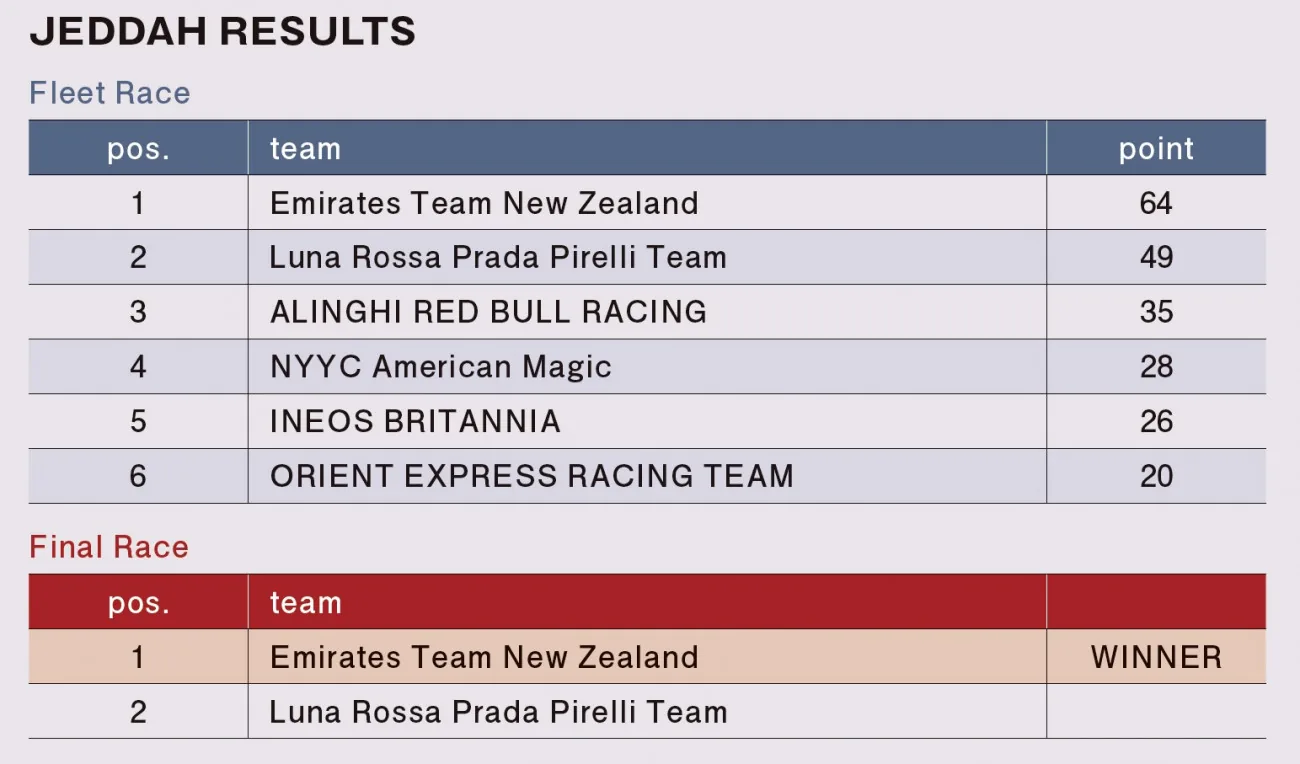Click the 20 points cell
Screen dimensions: 1300x764
point(1156,476)
